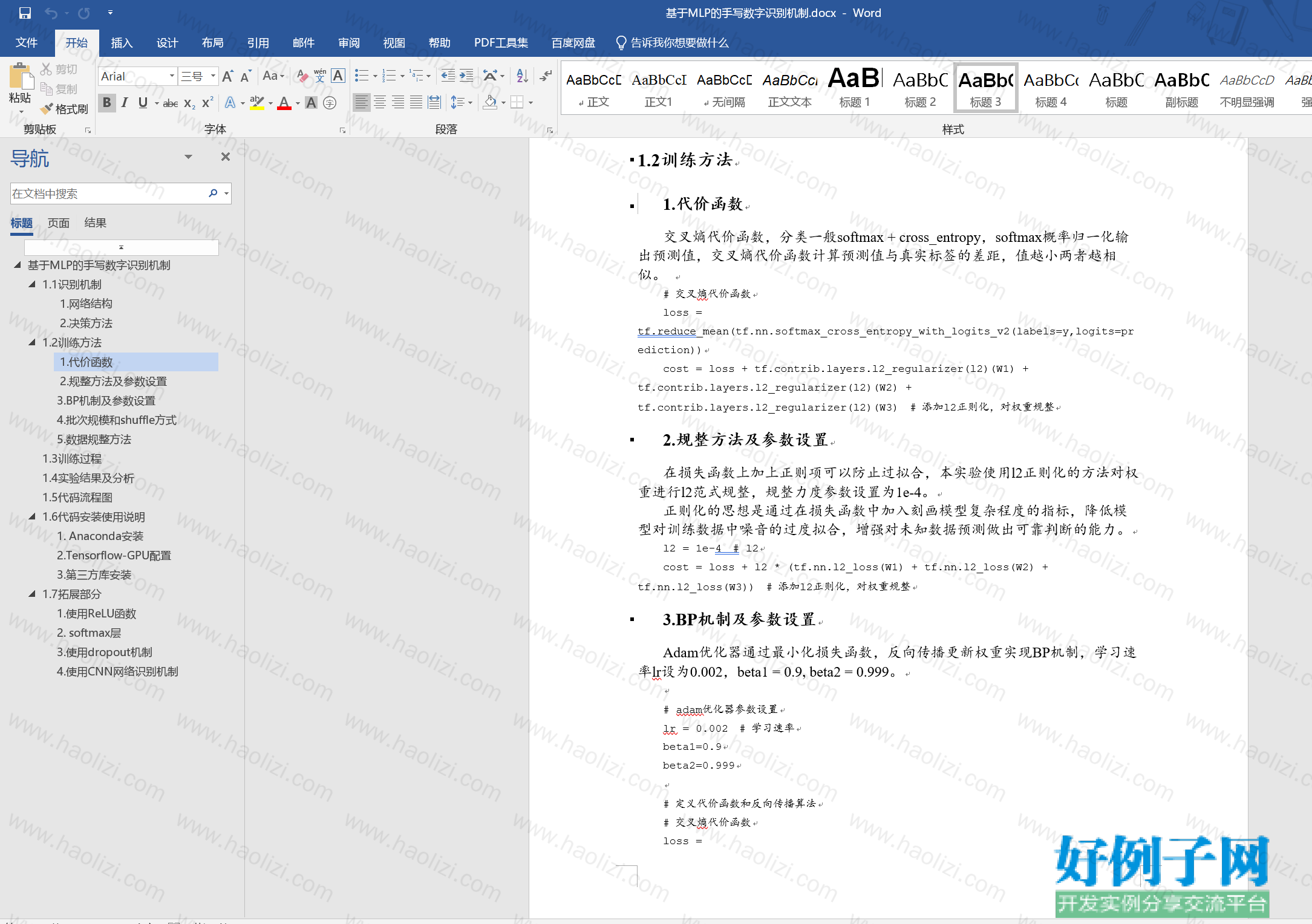Click the Save icon in the title bar
Viewport: 1312px width, 924px height.
[25, 13]
